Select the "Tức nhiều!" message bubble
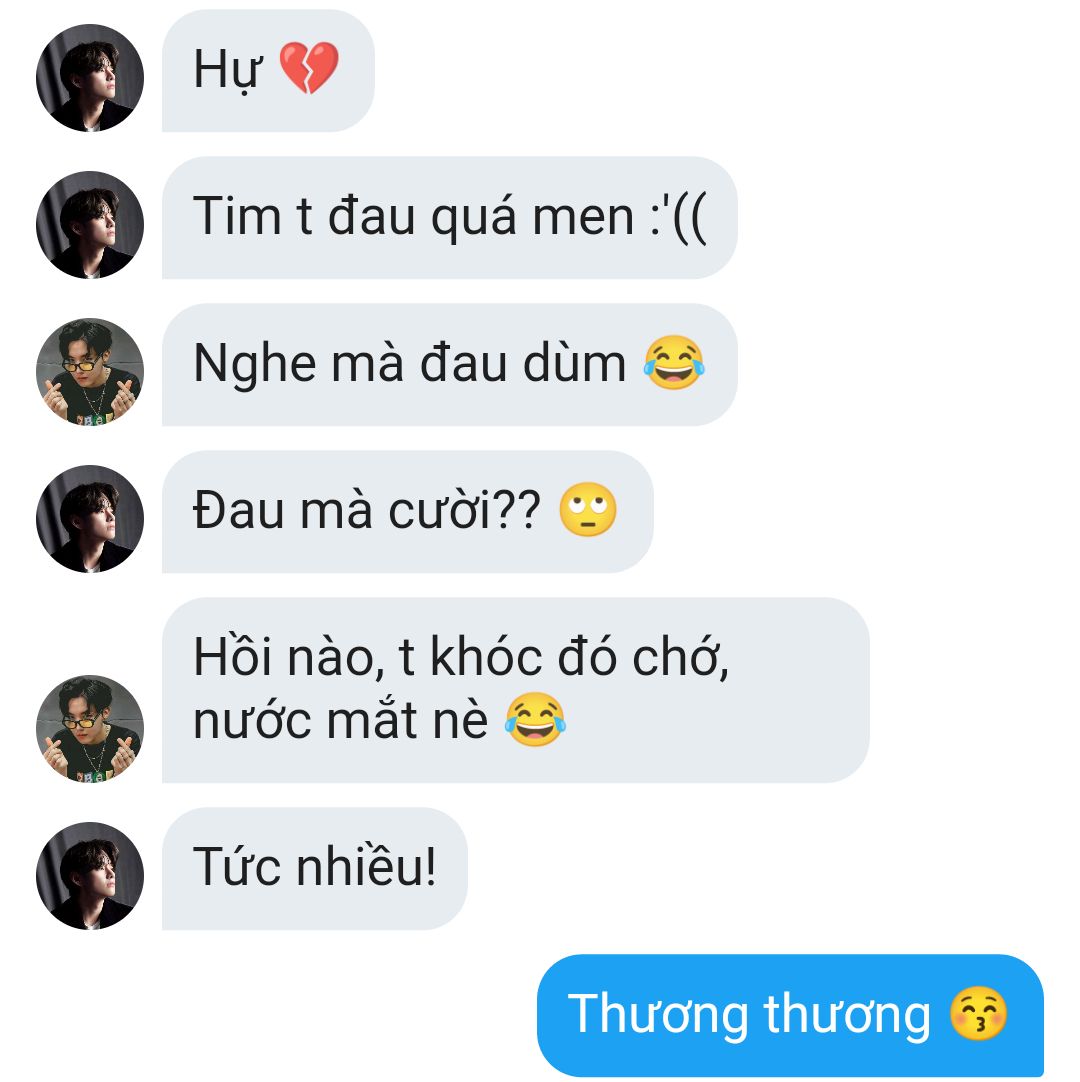Viewport: 1080px width, 1082px height. [315, 869]
